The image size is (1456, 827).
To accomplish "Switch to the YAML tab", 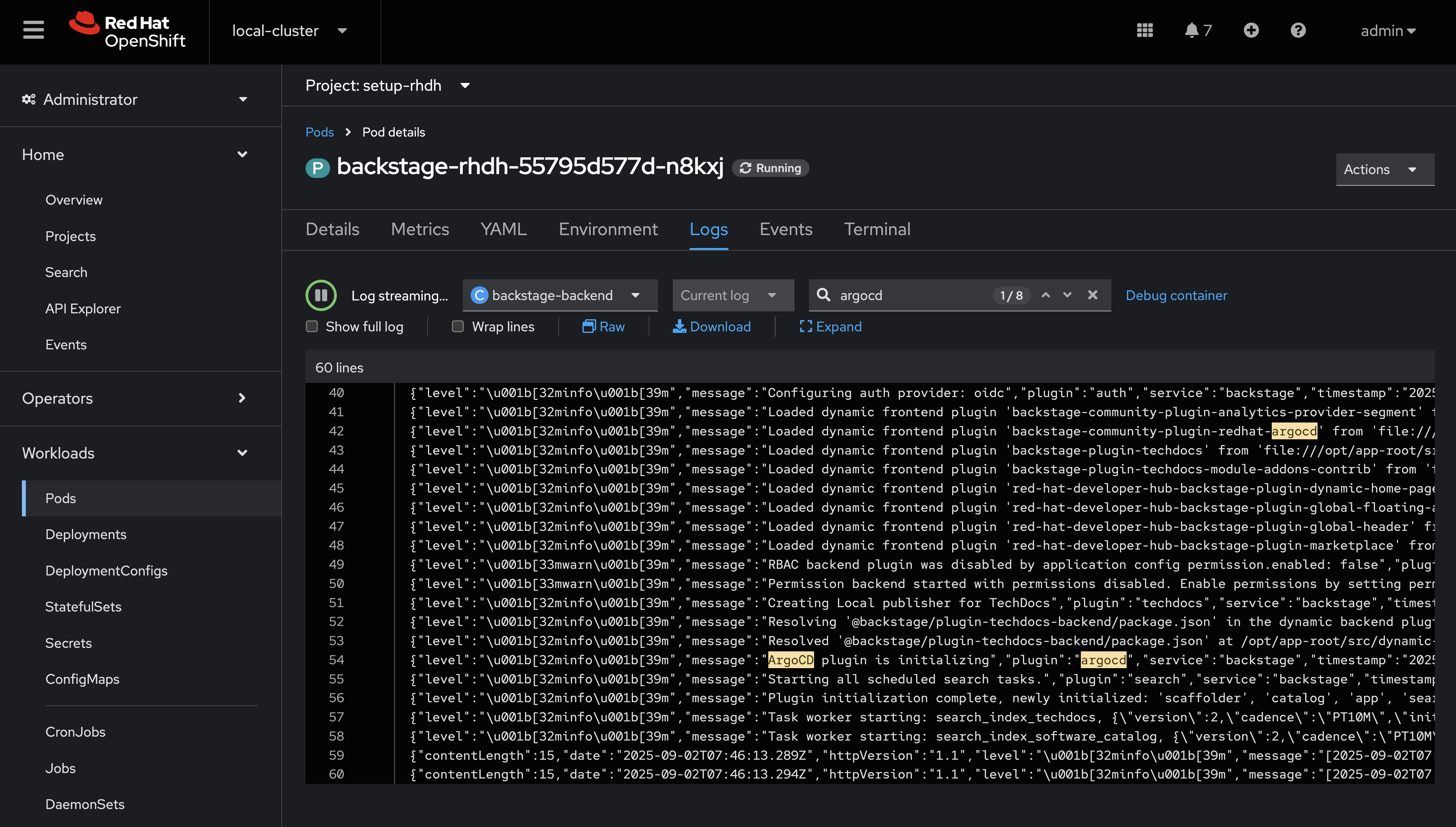I will tap(504, 230).
